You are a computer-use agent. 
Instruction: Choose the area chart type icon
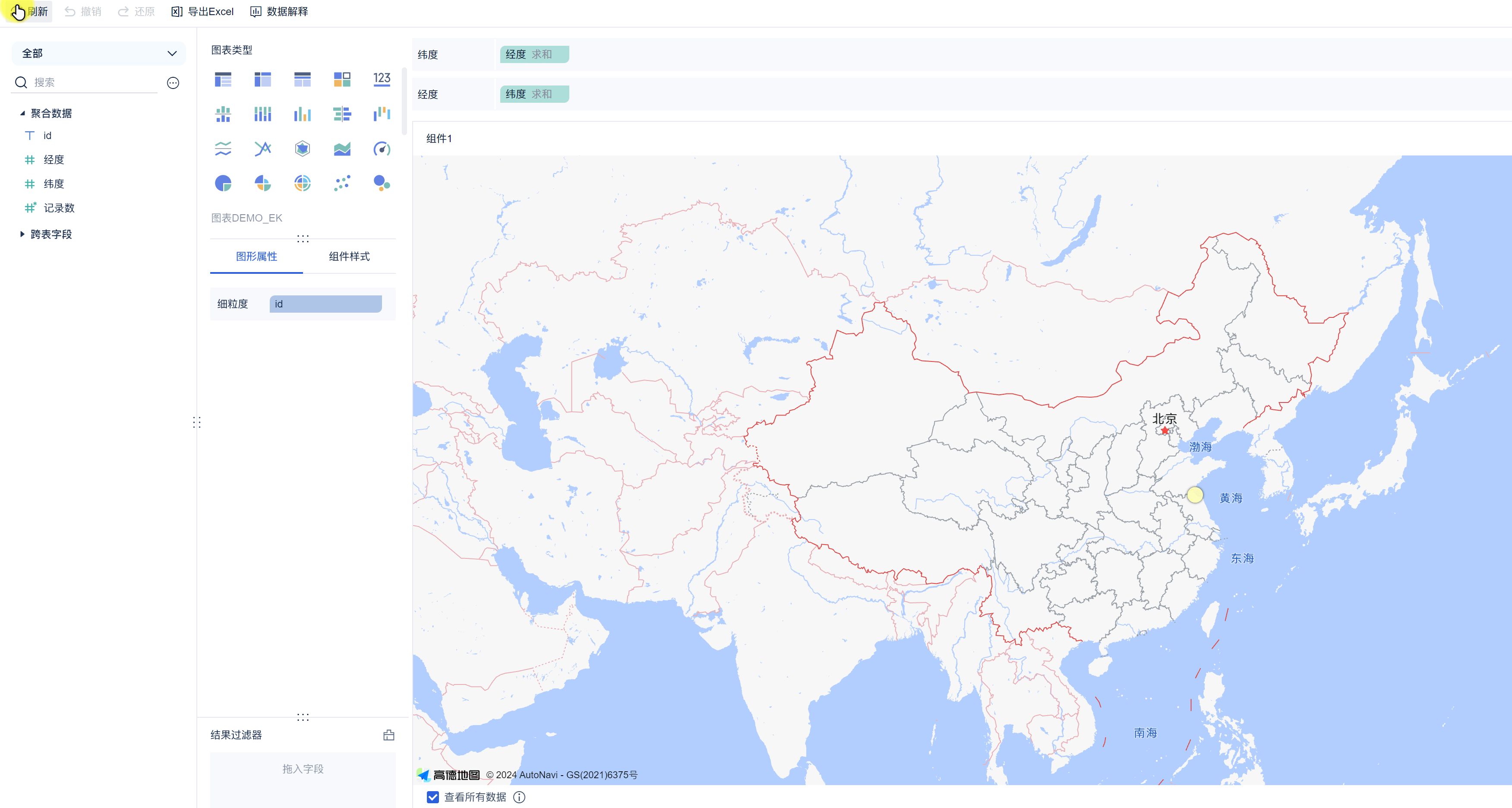[x=342, y=149]
